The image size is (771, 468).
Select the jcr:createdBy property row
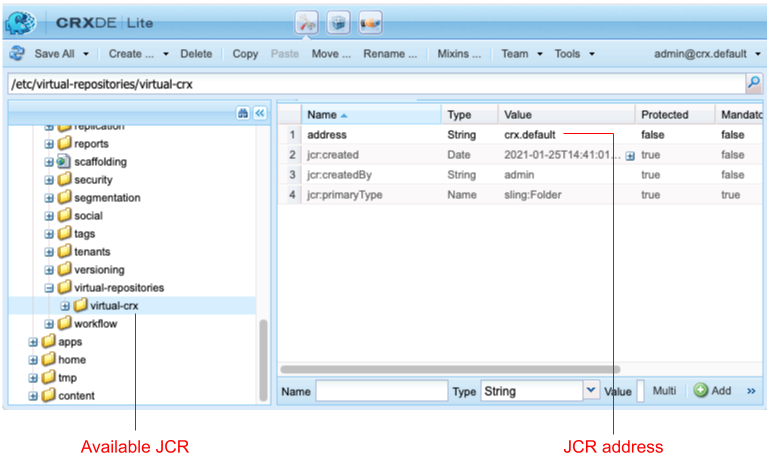(x=520, y=175)
